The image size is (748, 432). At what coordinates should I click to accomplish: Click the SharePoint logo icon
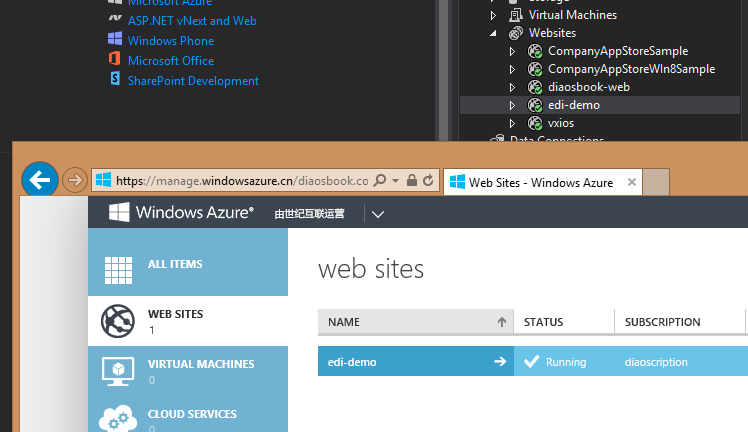115,78
